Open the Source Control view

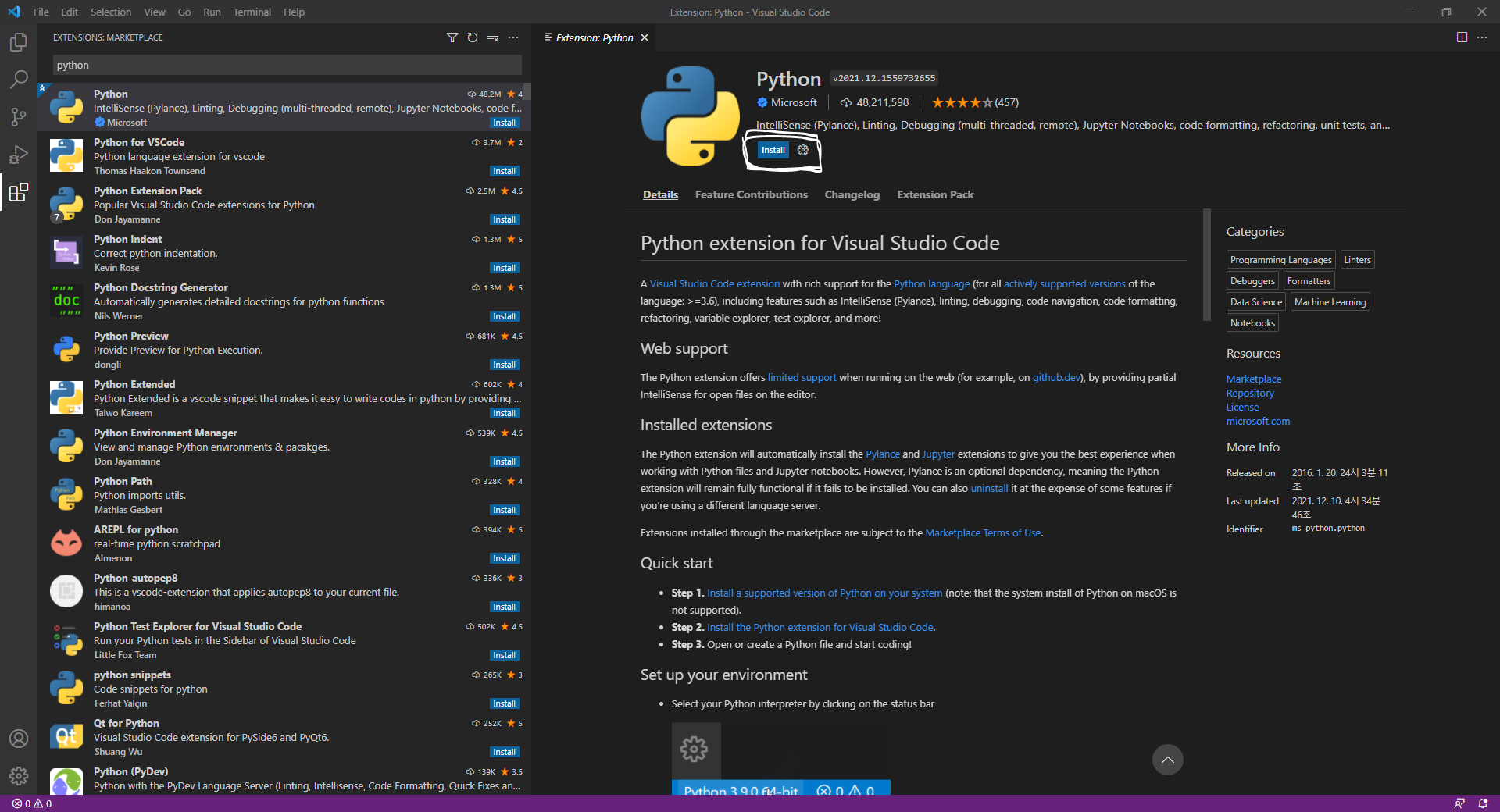point(19,116)
